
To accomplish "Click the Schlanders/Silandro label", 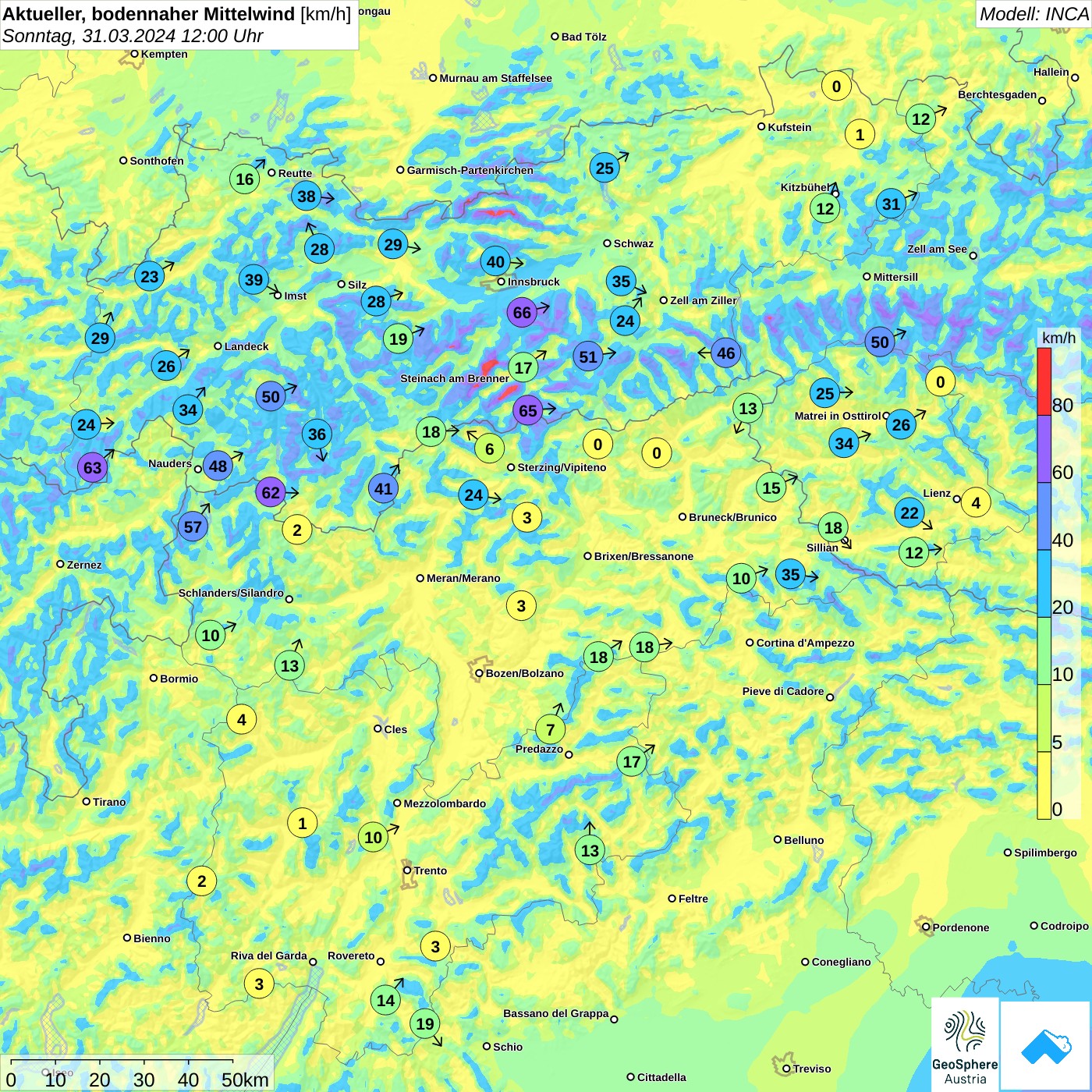I will click(231, 593).
